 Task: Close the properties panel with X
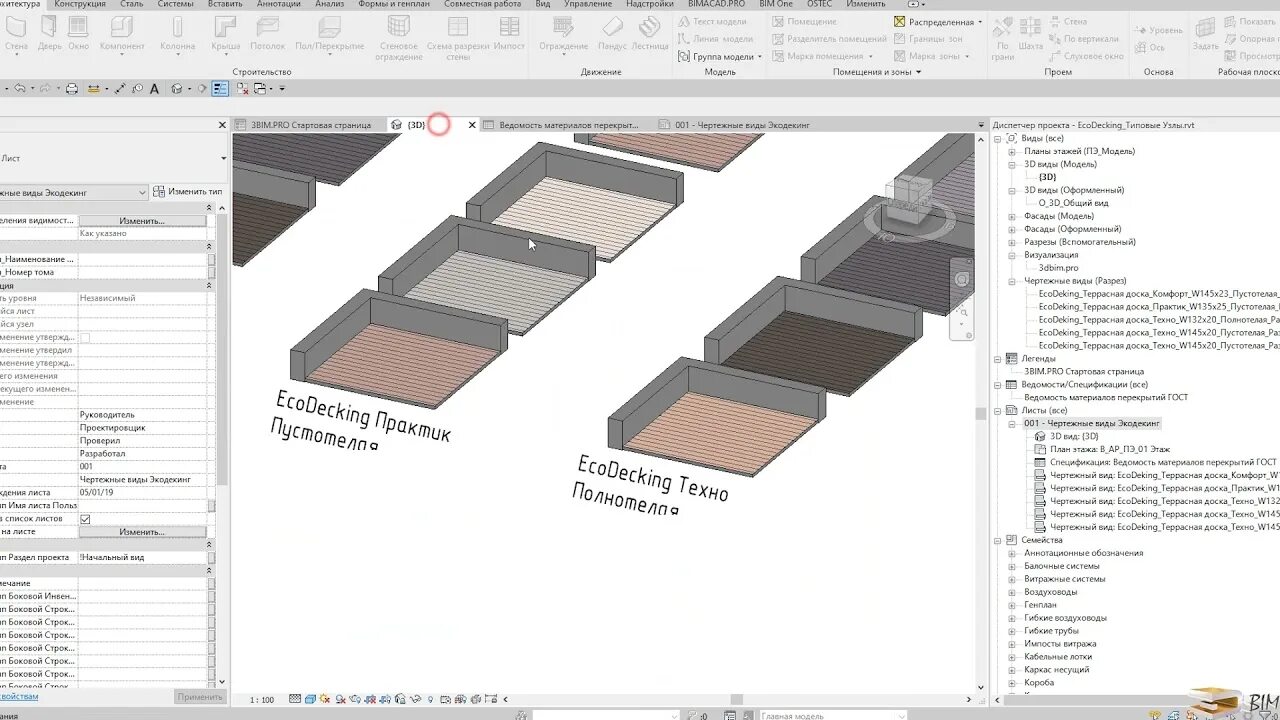tap(222, 125)
